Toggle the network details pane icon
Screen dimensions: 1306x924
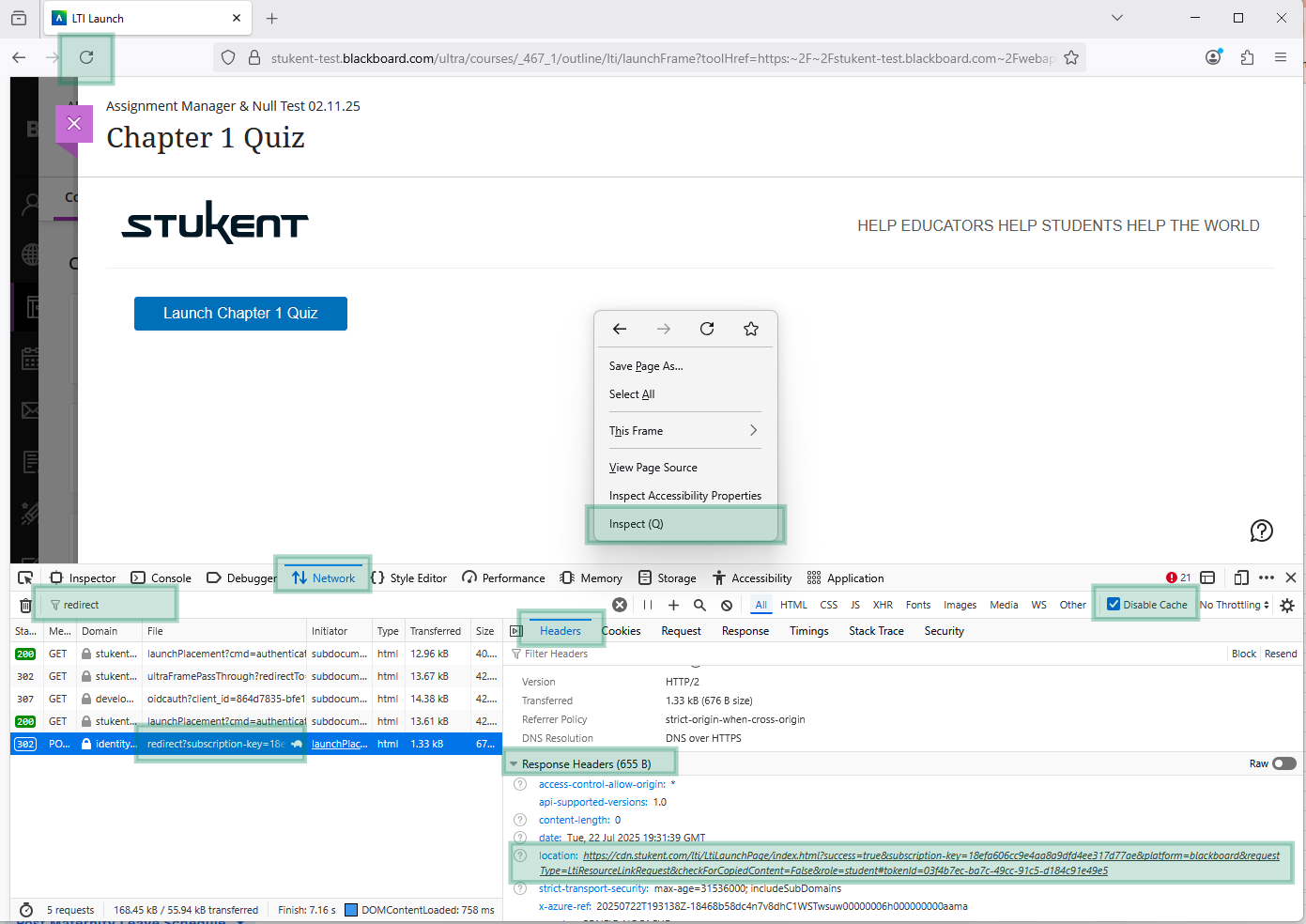516,631
